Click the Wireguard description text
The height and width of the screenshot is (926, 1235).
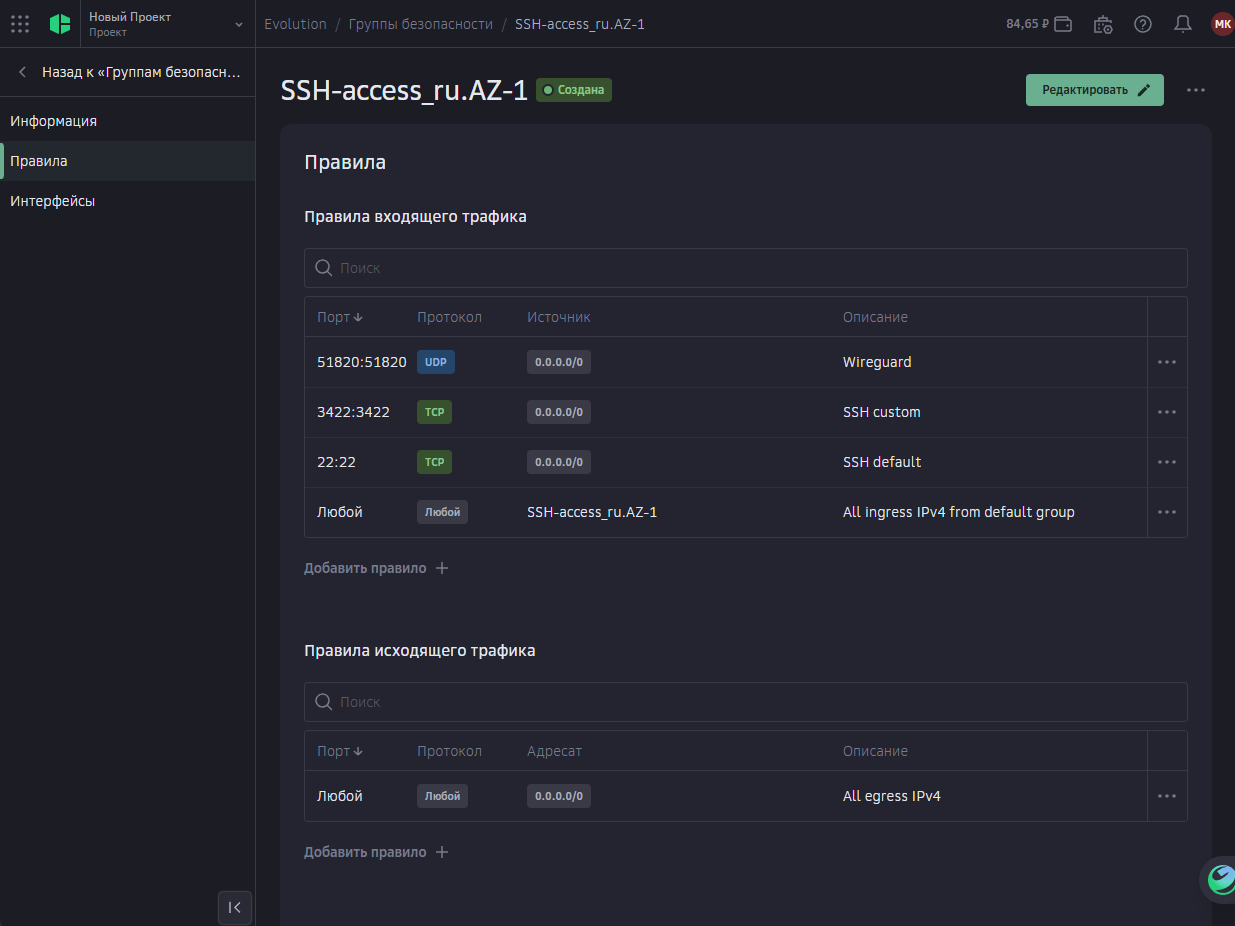click(x=877, y=362)
